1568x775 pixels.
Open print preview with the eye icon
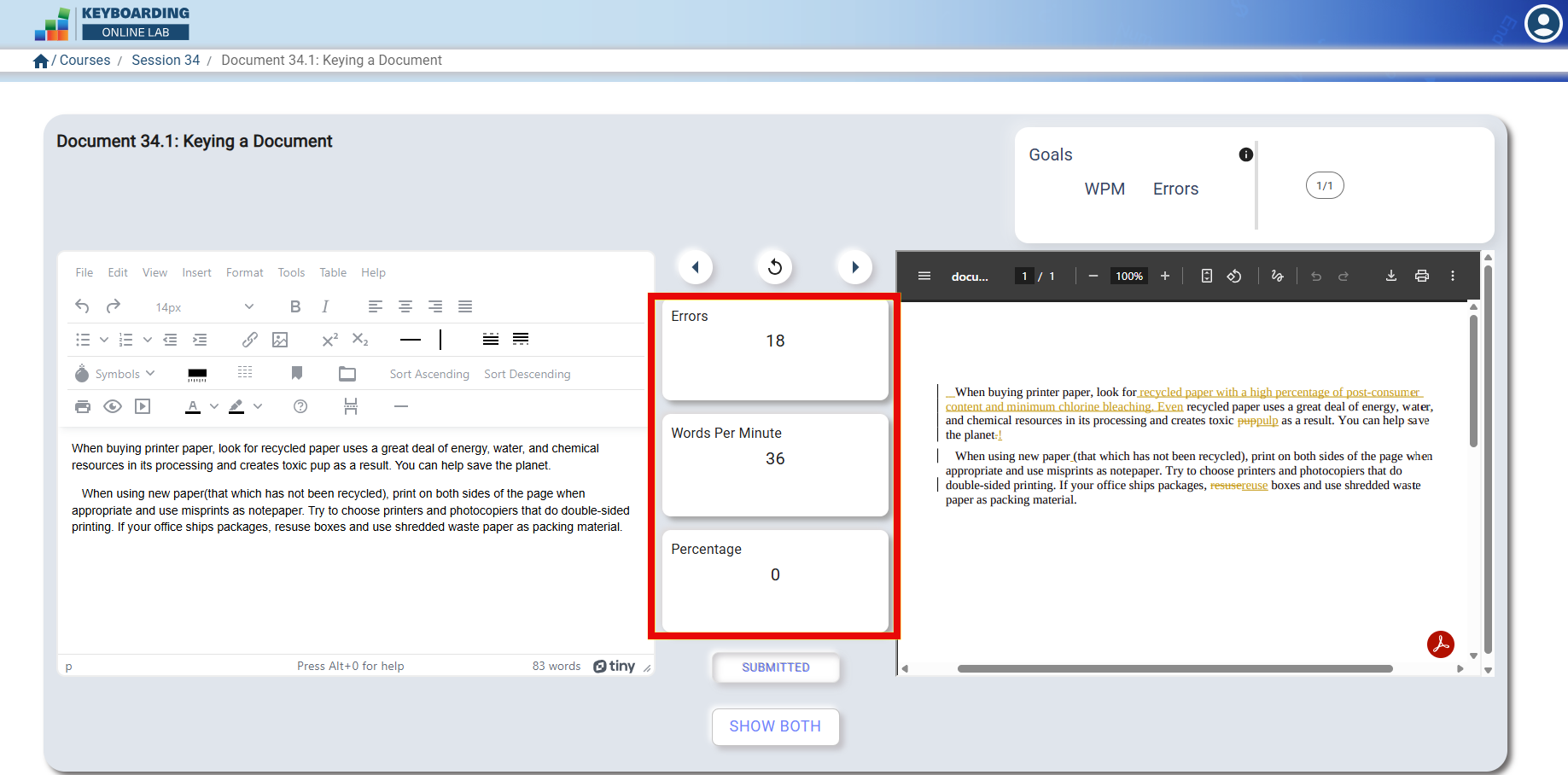113,406
